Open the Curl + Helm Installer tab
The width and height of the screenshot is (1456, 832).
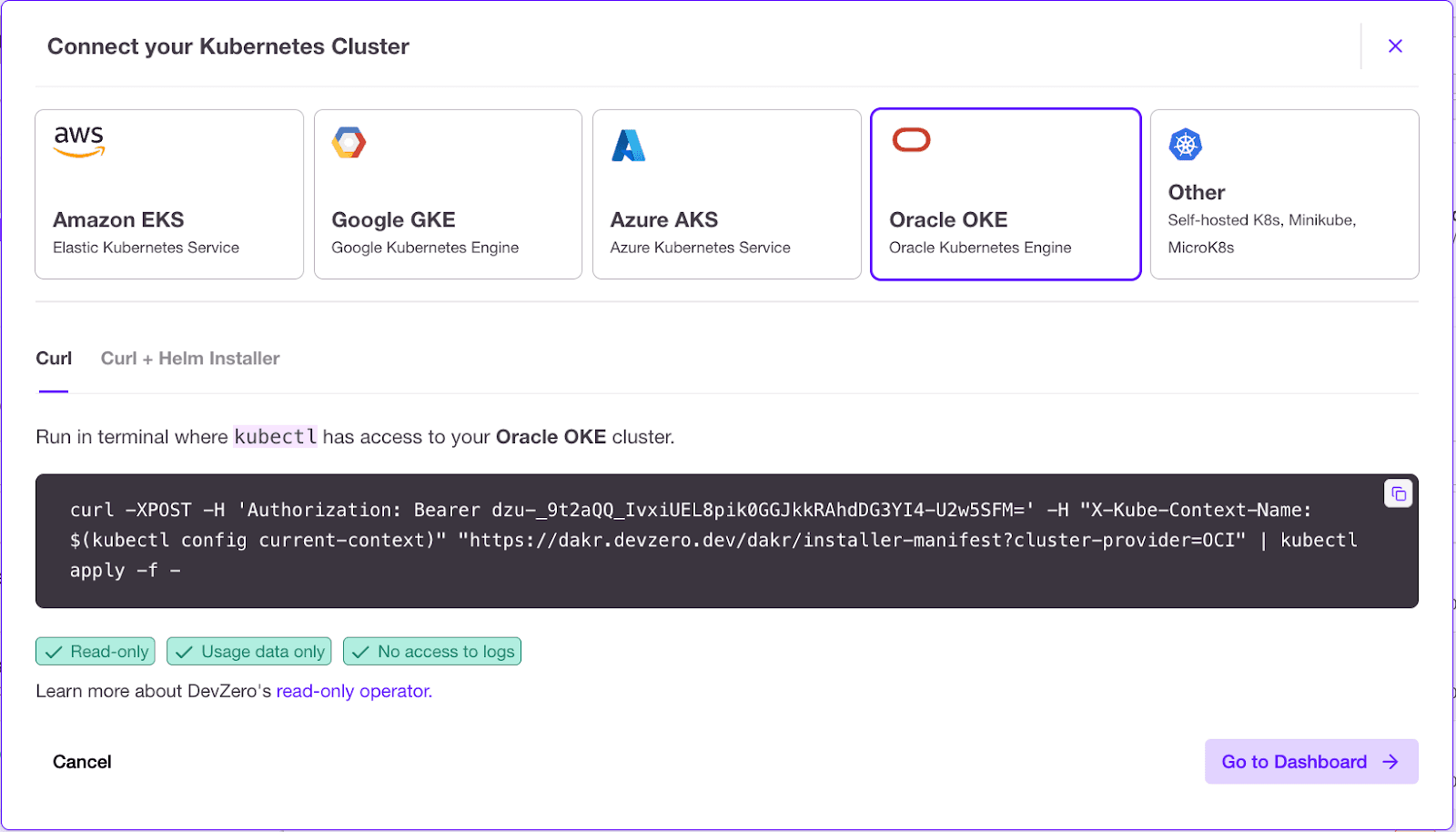point(190,359)
